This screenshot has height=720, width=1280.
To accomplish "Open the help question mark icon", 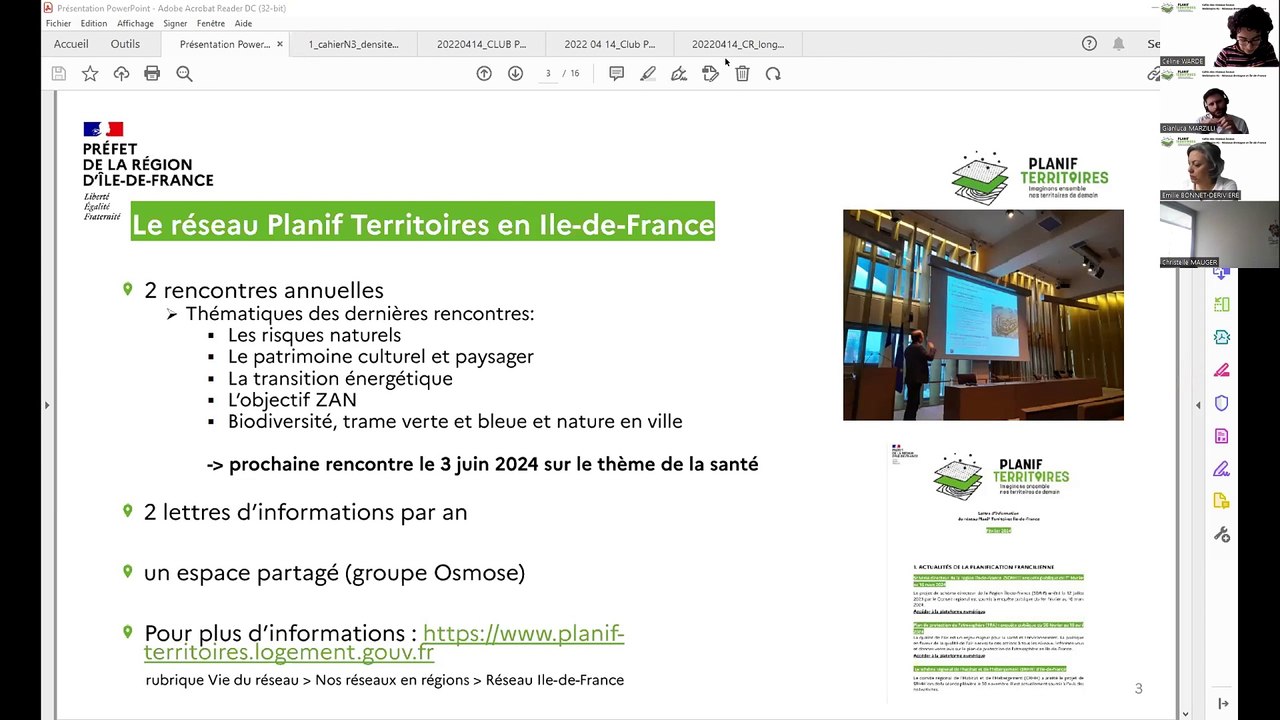I will (1090, 44).
